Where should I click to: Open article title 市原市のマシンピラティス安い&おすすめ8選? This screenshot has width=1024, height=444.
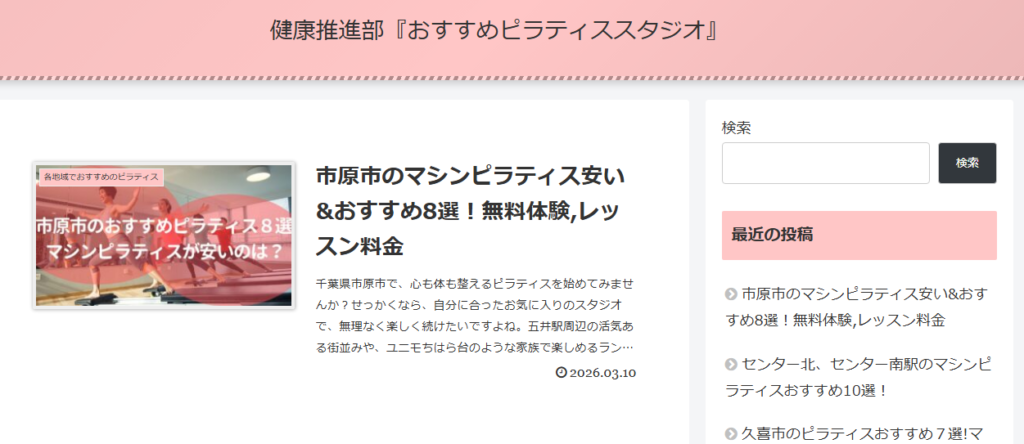471,211
